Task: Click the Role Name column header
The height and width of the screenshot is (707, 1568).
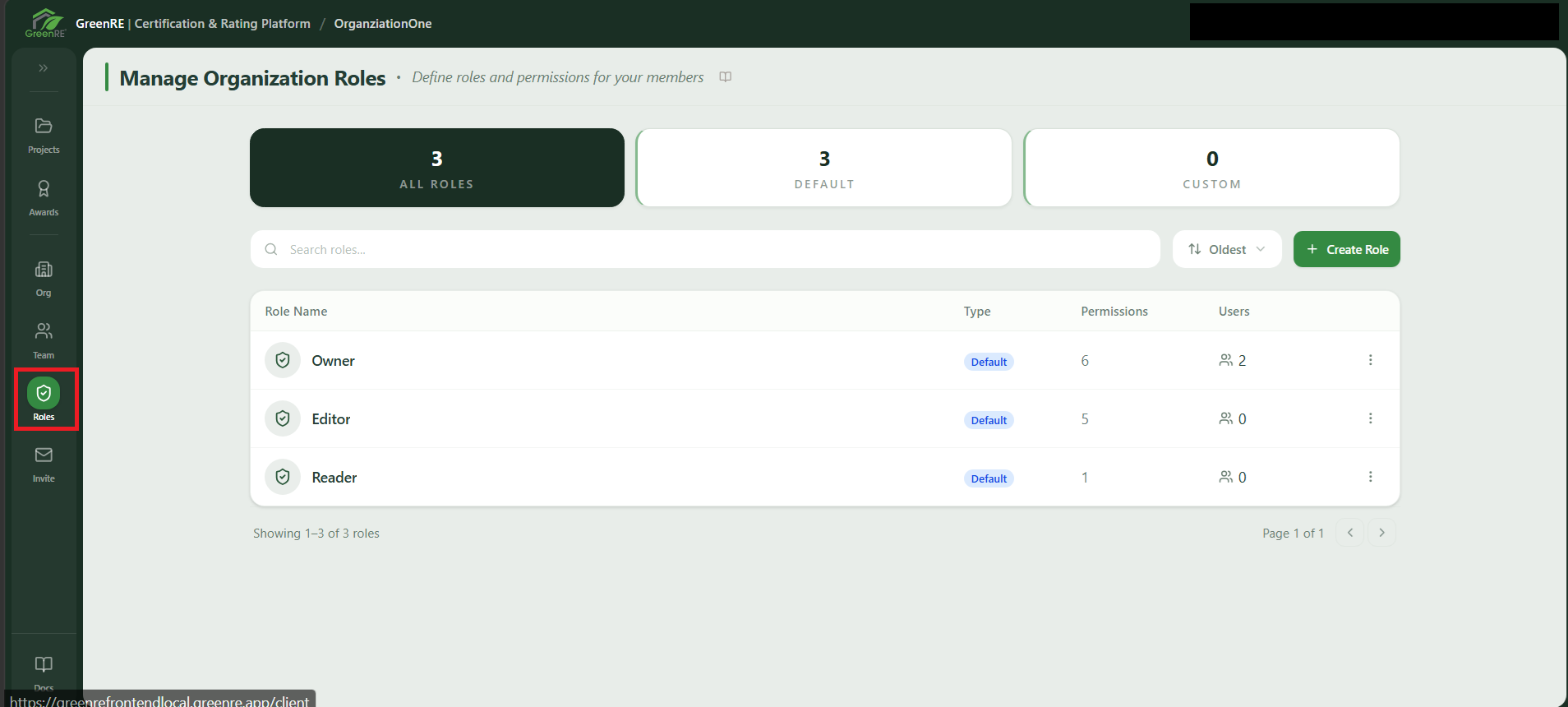Action: tap(296, 312)
